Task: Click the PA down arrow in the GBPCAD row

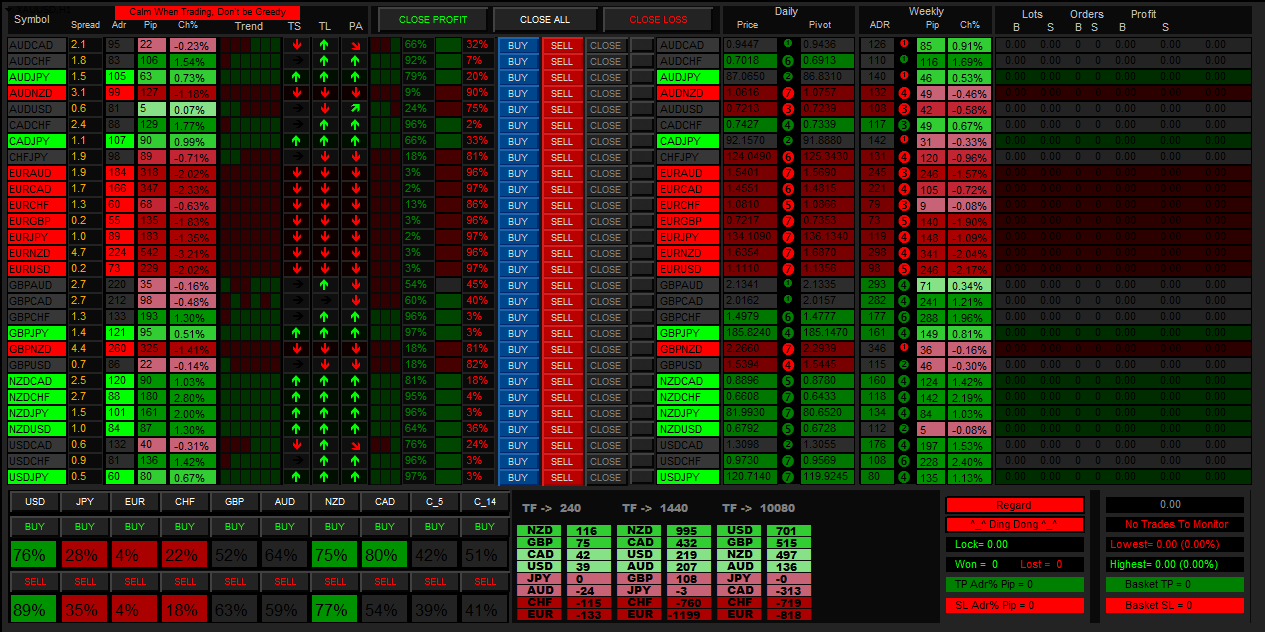Action: [355, 301]
